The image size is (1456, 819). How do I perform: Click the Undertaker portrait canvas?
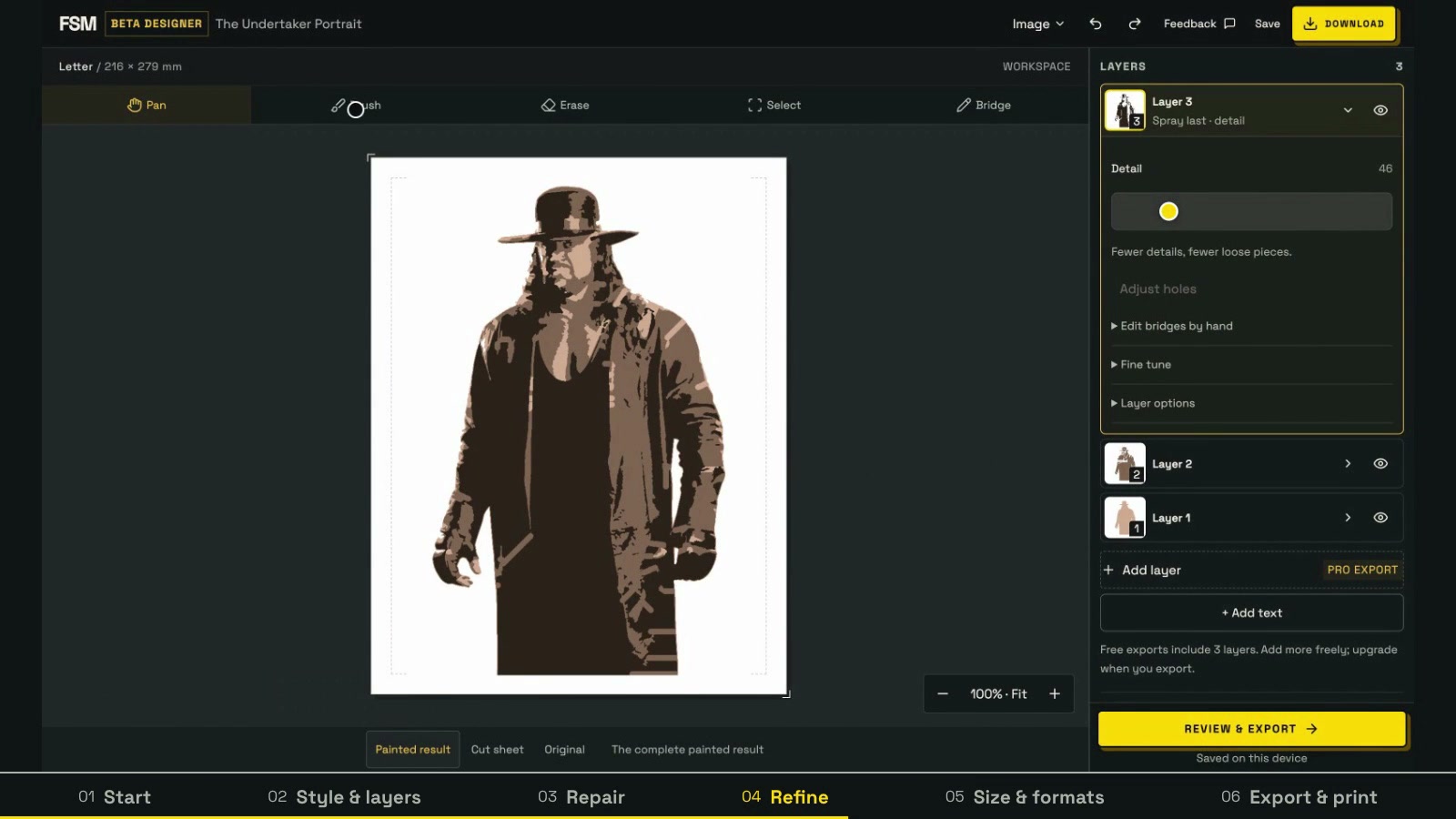[579, 426]
